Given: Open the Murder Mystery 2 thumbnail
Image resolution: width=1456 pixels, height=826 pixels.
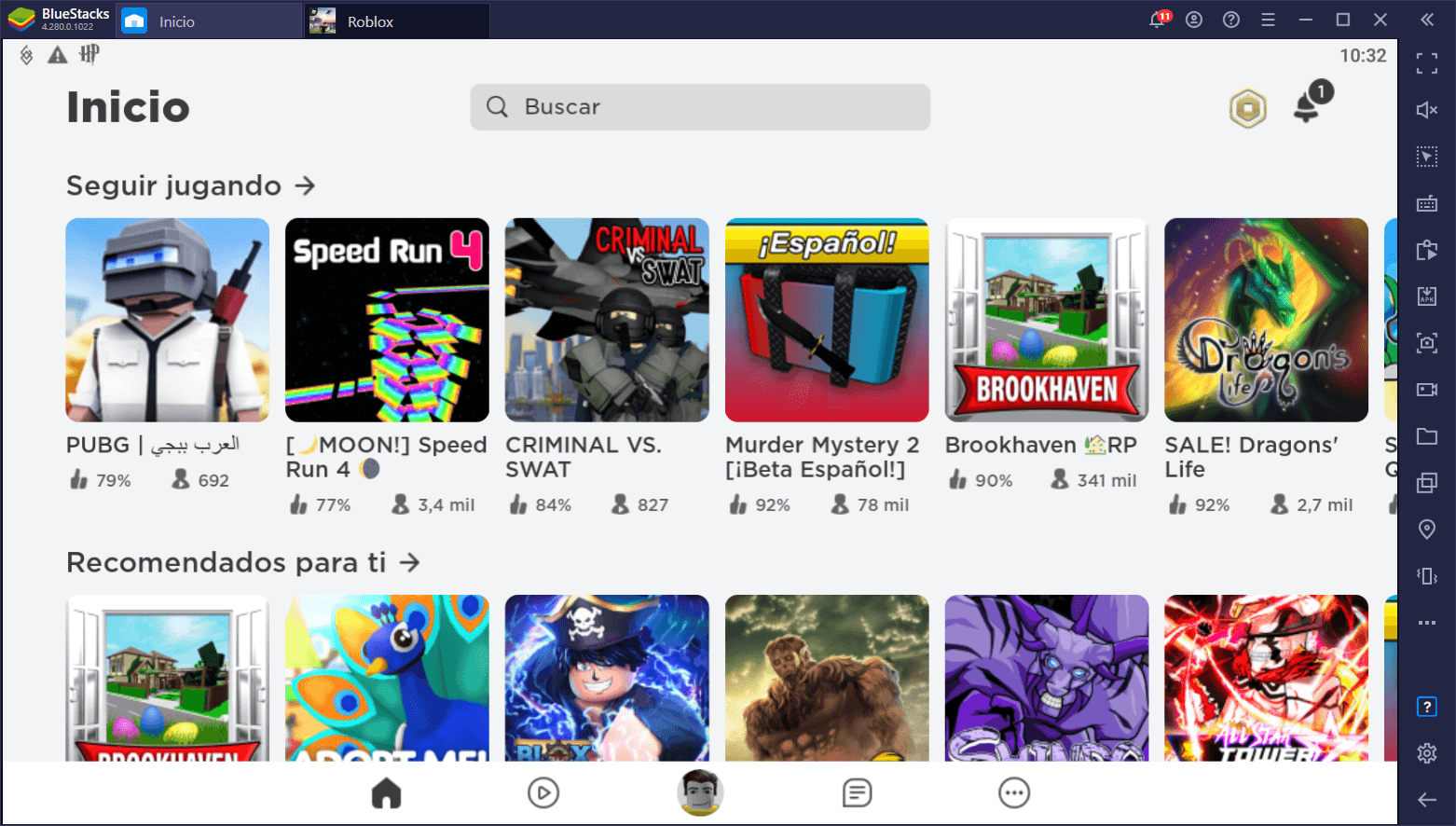Looking at the screenshot, I should tap(827, 320).
